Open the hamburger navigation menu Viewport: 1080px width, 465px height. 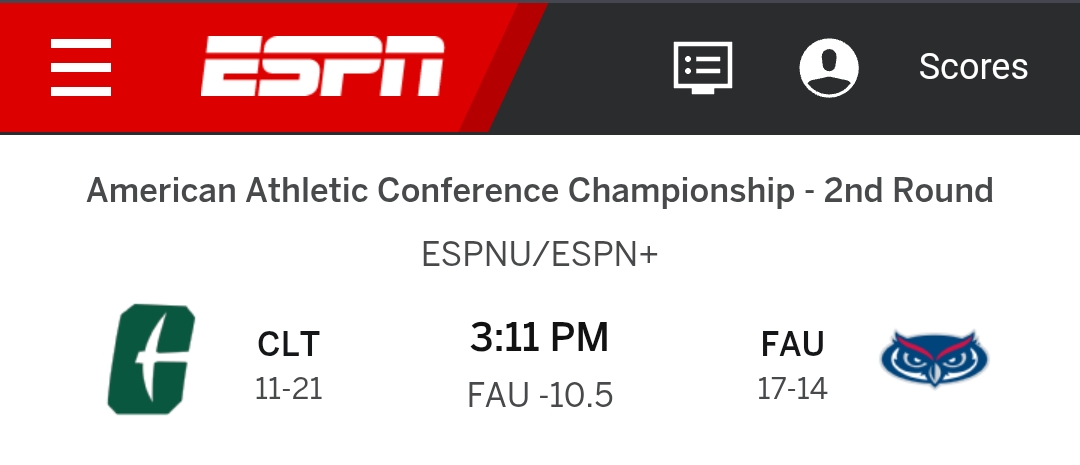coord(81,68)
